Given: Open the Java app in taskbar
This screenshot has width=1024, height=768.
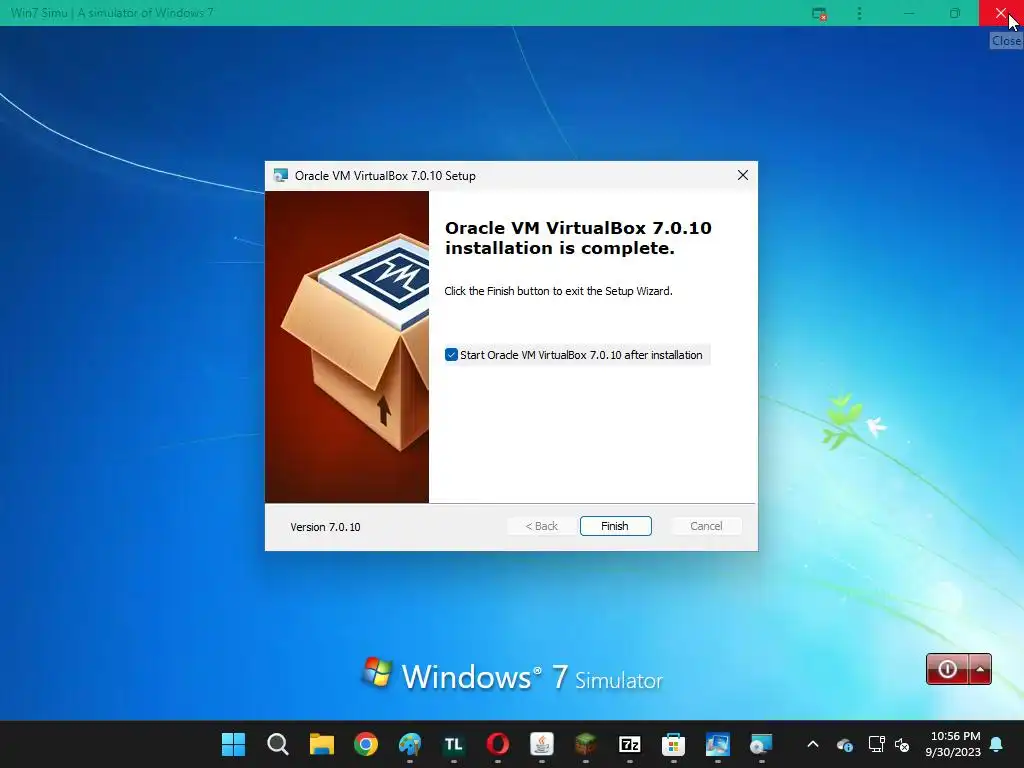Looking at the screenshot, I should coord(541,744).
